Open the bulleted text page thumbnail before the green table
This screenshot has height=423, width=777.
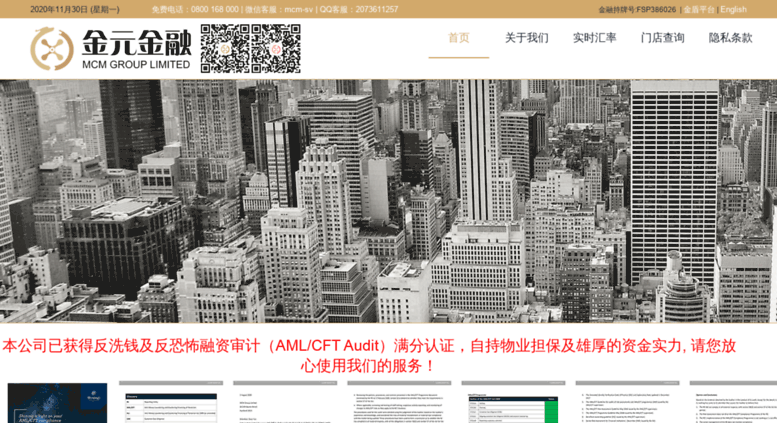399,402
